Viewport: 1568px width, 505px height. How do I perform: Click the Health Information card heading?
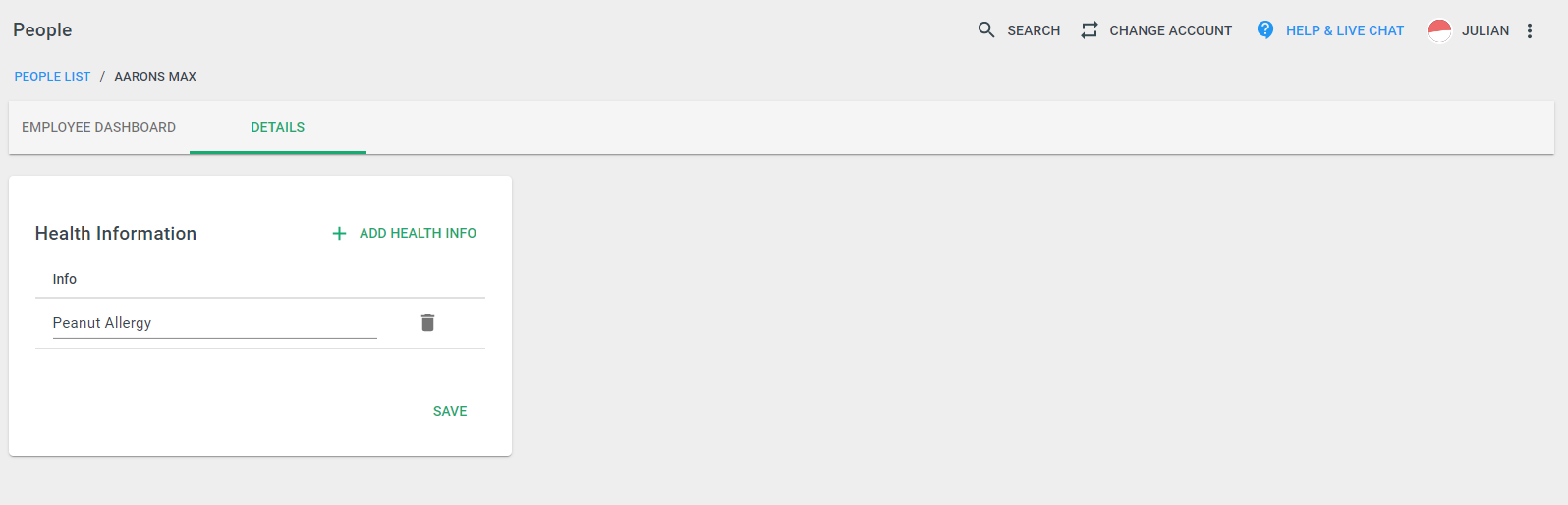pos(116,233)
